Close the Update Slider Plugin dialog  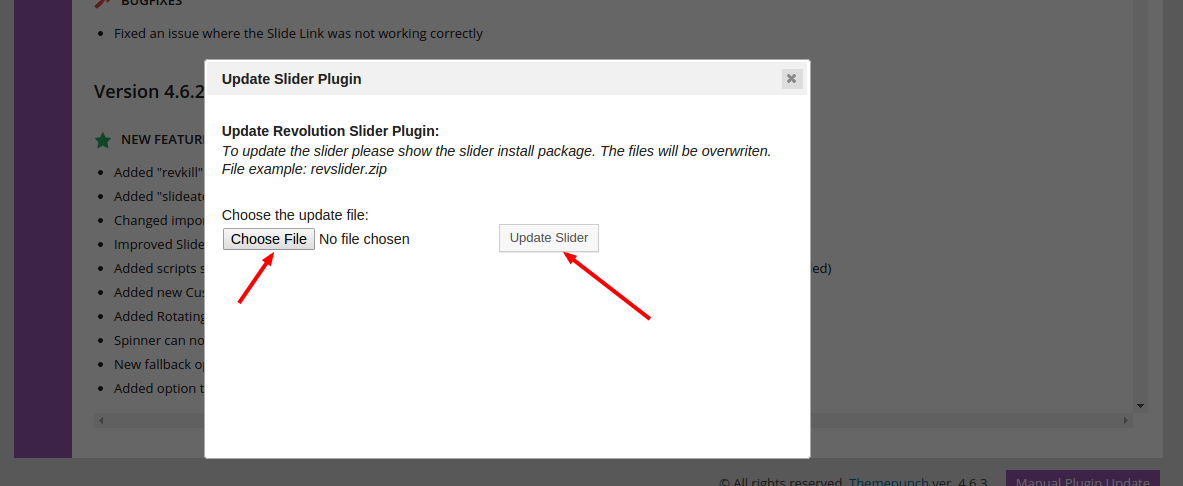click(x=791, y=78)
